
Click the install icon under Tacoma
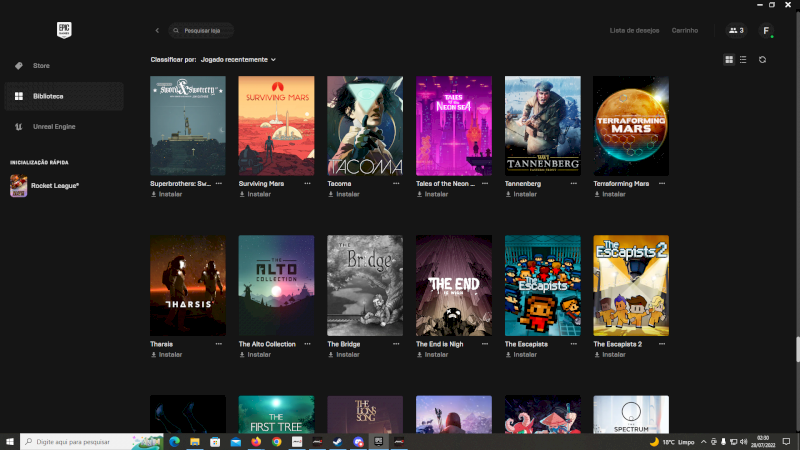tap(331, 194)
